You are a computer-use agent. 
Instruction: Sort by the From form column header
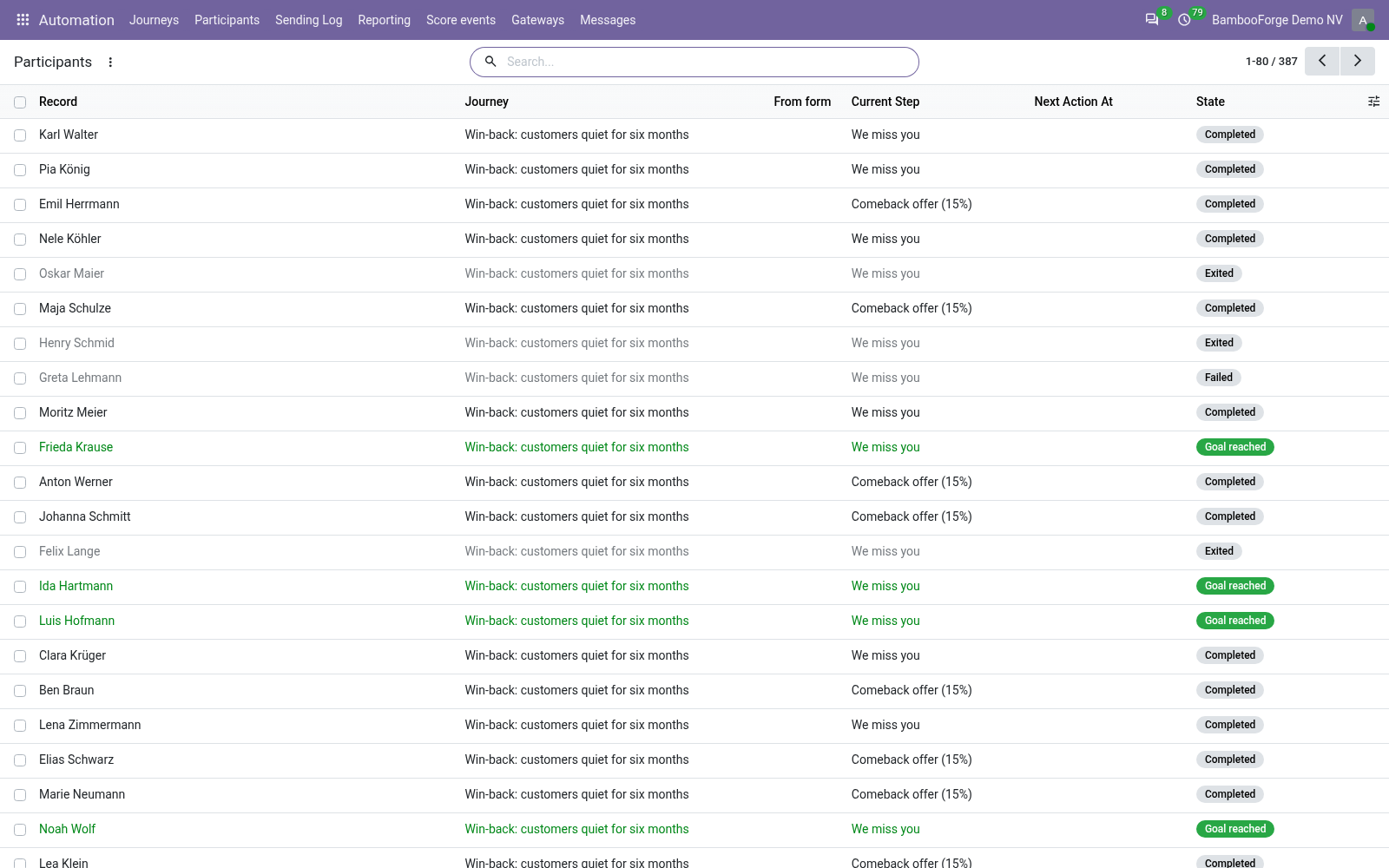point(802,102)
